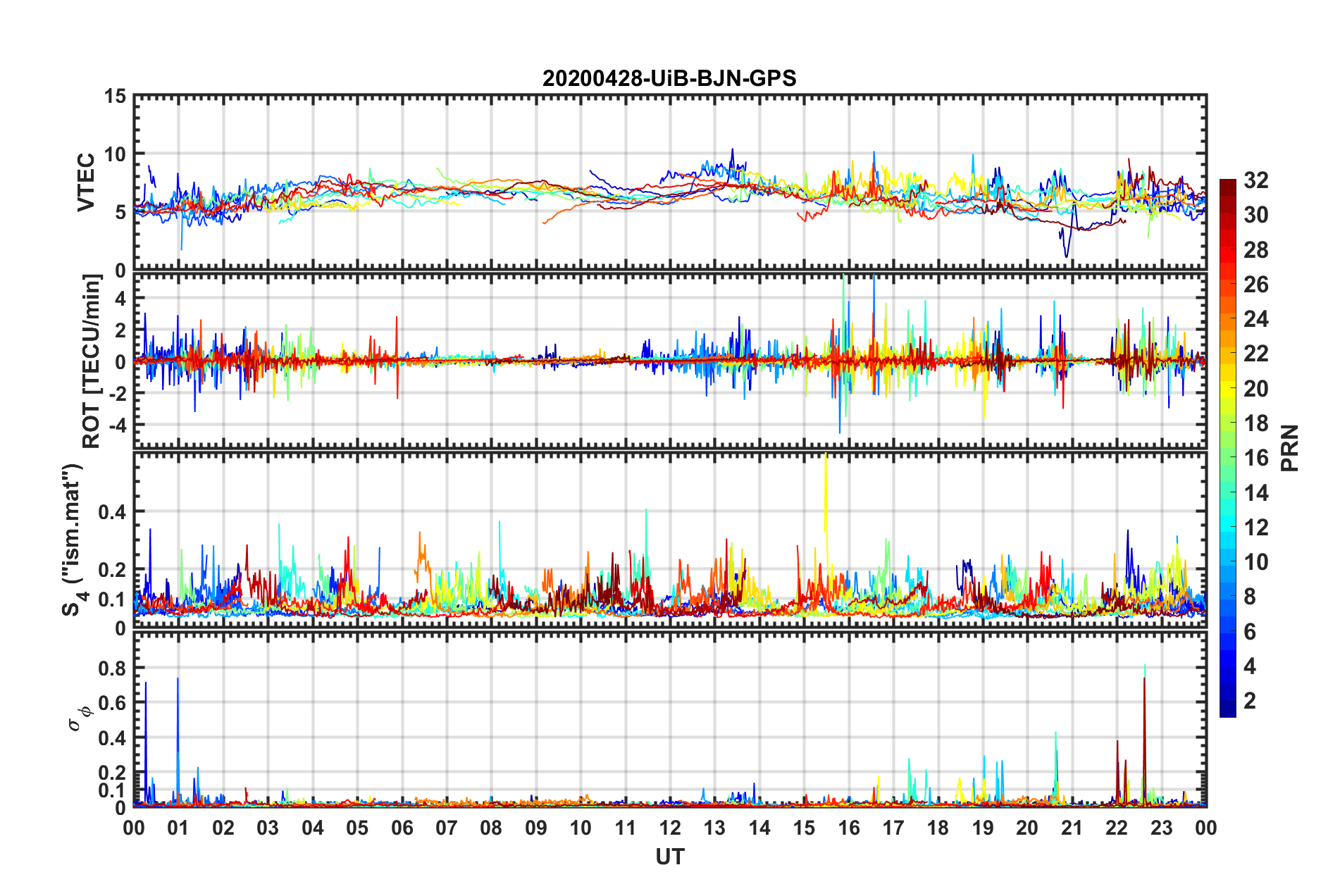This screenshot has height=896, width=1340.
Task: Select the PRN colorbar label
Action: click(x=1289, y=448)
